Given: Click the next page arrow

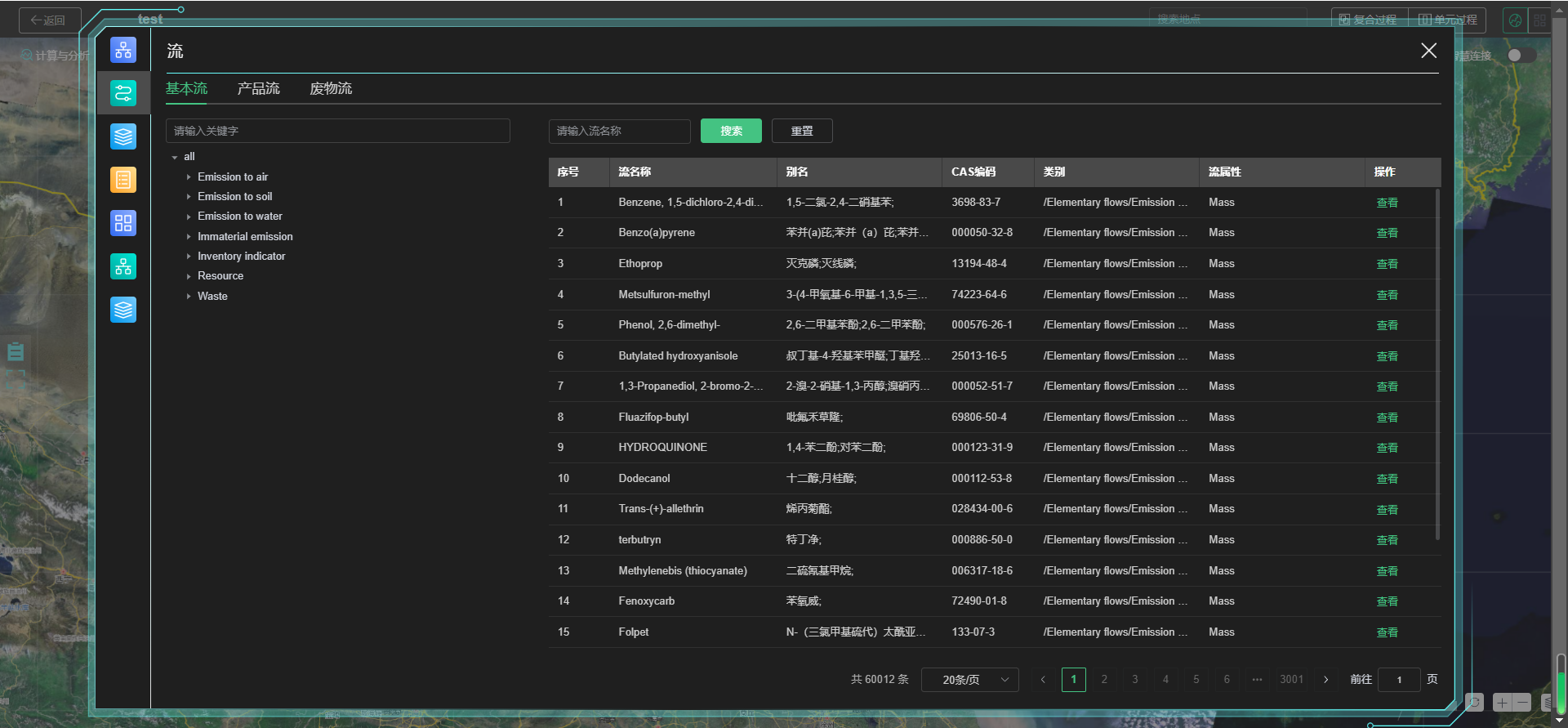Looking at the screenshot, I should tap(1326, 680).
